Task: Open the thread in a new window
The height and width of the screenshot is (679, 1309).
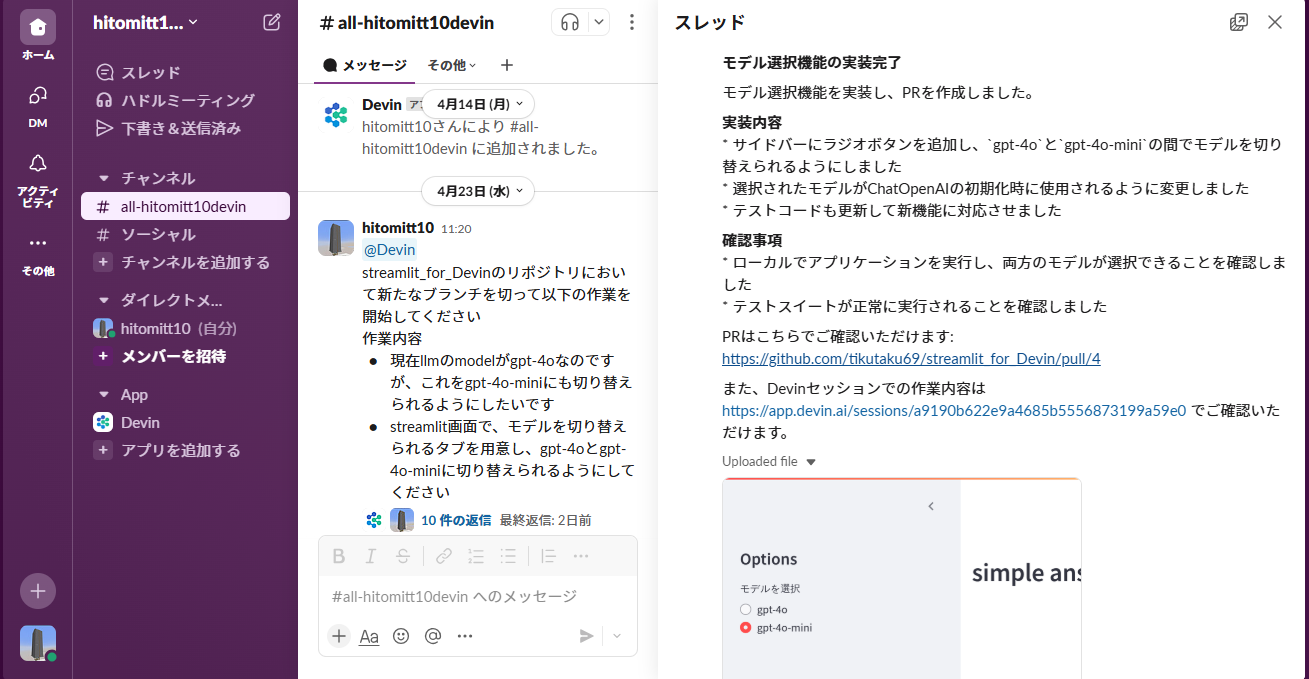Action: click(x=1239, y=21)
